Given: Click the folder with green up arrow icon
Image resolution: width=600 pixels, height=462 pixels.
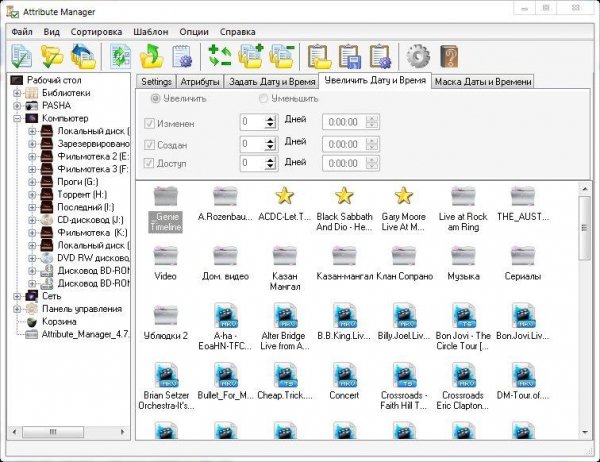Looking at the screenshot, I should click(152, 57).
